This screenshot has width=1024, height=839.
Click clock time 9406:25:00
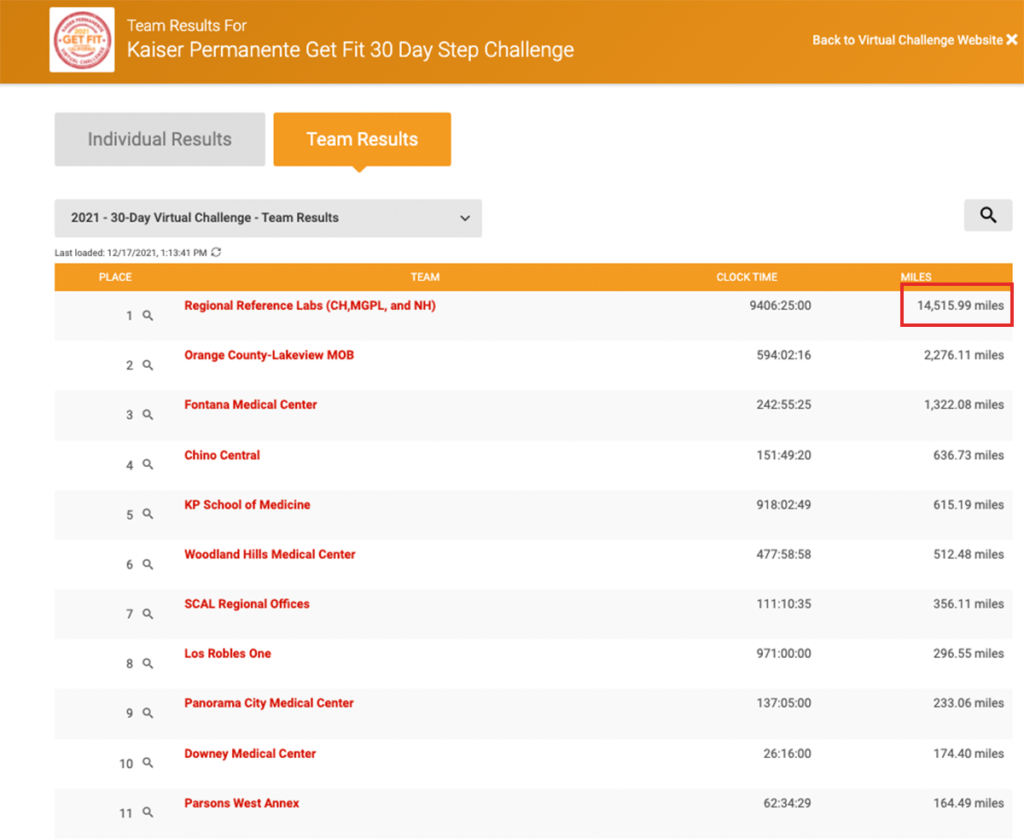(780, 306)
